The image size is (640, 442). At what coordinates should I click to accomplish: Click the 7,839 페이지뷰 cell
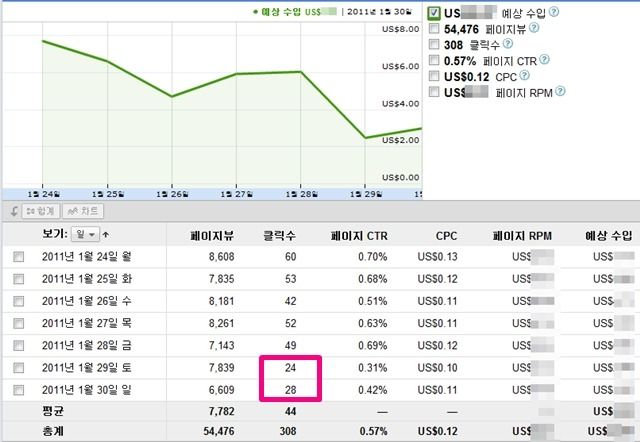[221, 368]
